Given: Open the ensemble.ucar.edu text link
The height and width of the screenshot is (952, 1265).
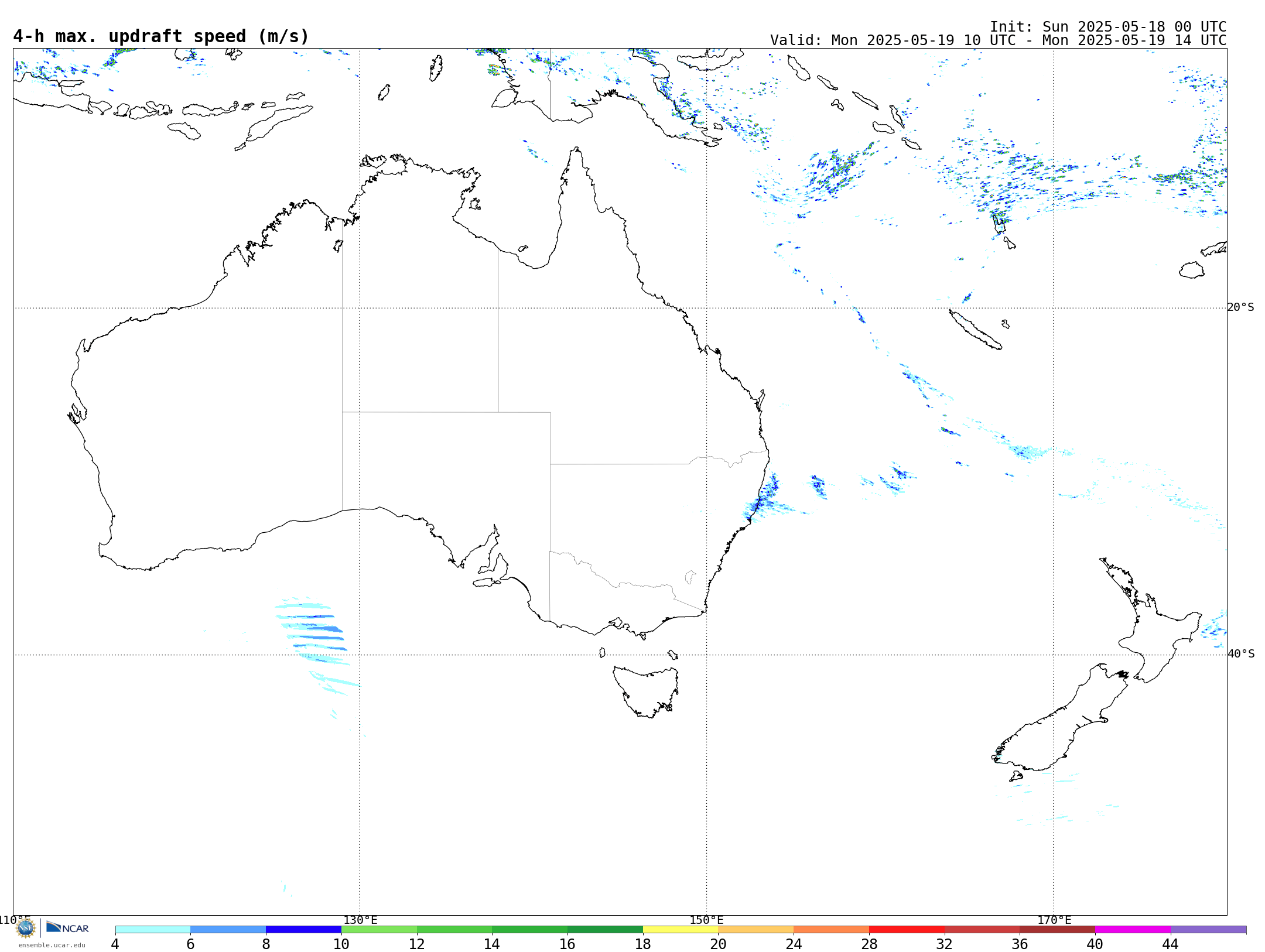Looking at the screenshot, I should (52, 945).
